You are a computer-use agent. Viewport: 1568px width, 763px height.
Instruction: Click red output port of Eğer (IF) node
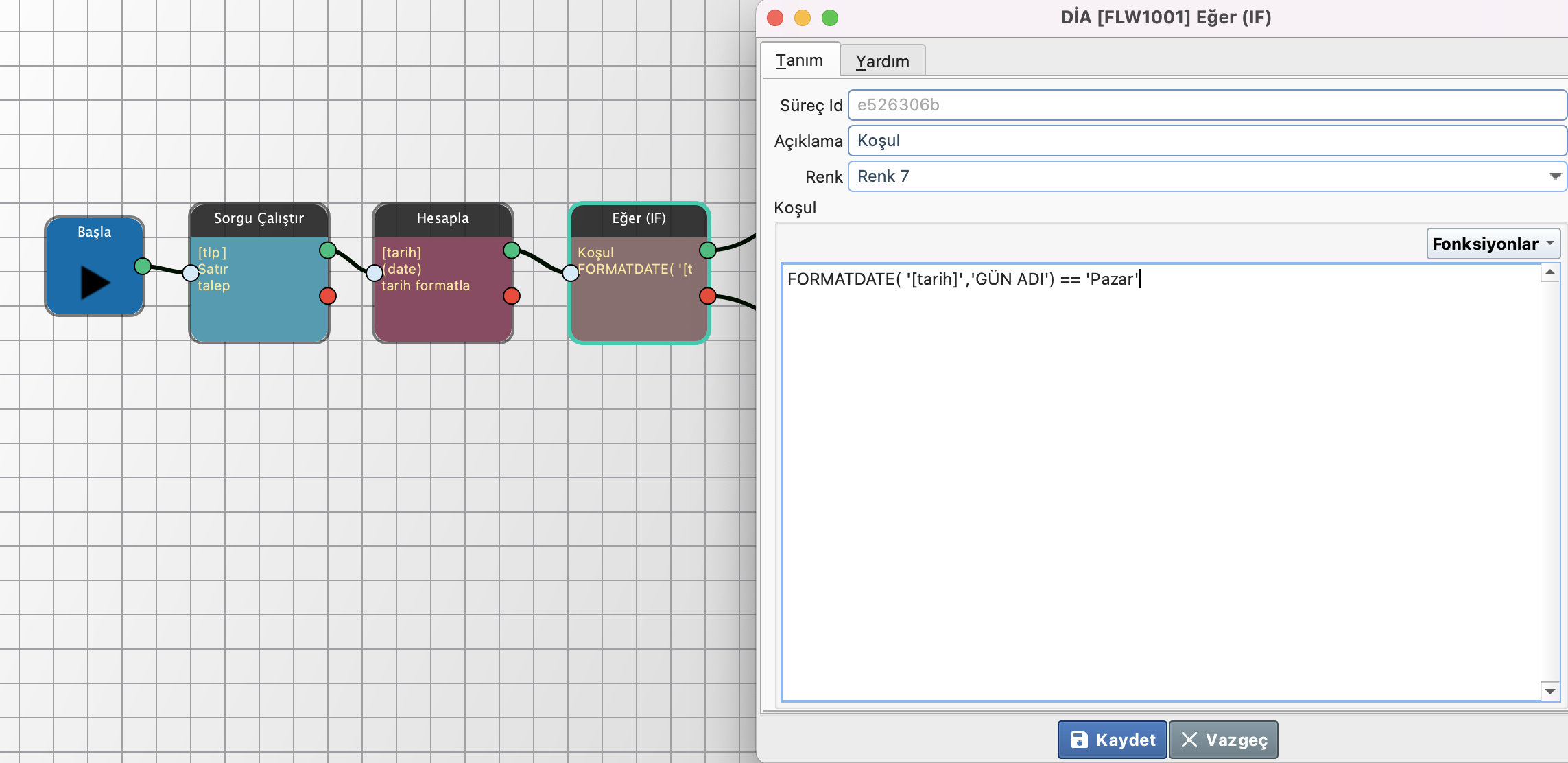(708, 296)
